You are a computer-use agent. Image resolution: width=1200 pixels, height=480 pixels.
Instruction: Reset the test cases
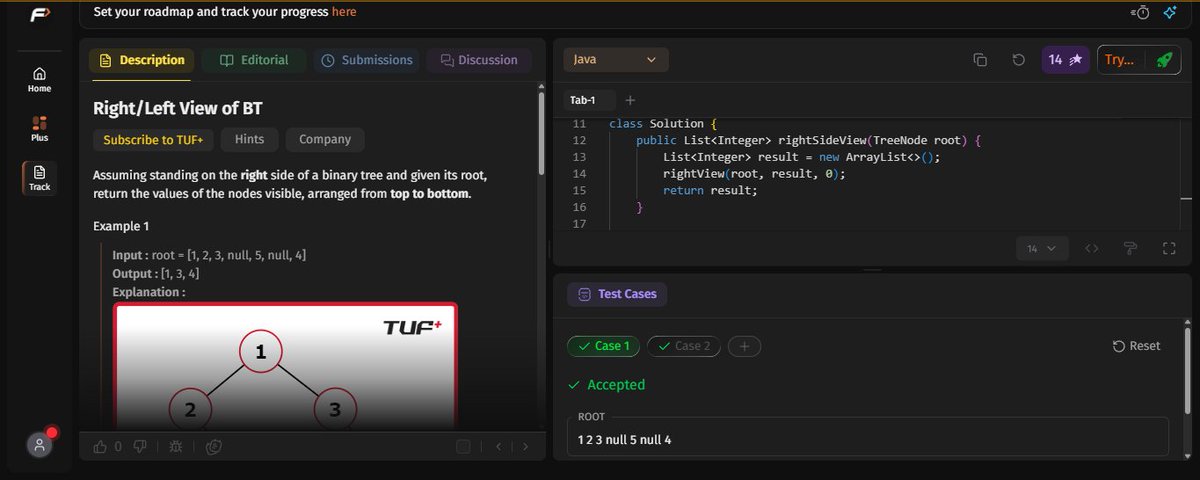(1137, 346)
